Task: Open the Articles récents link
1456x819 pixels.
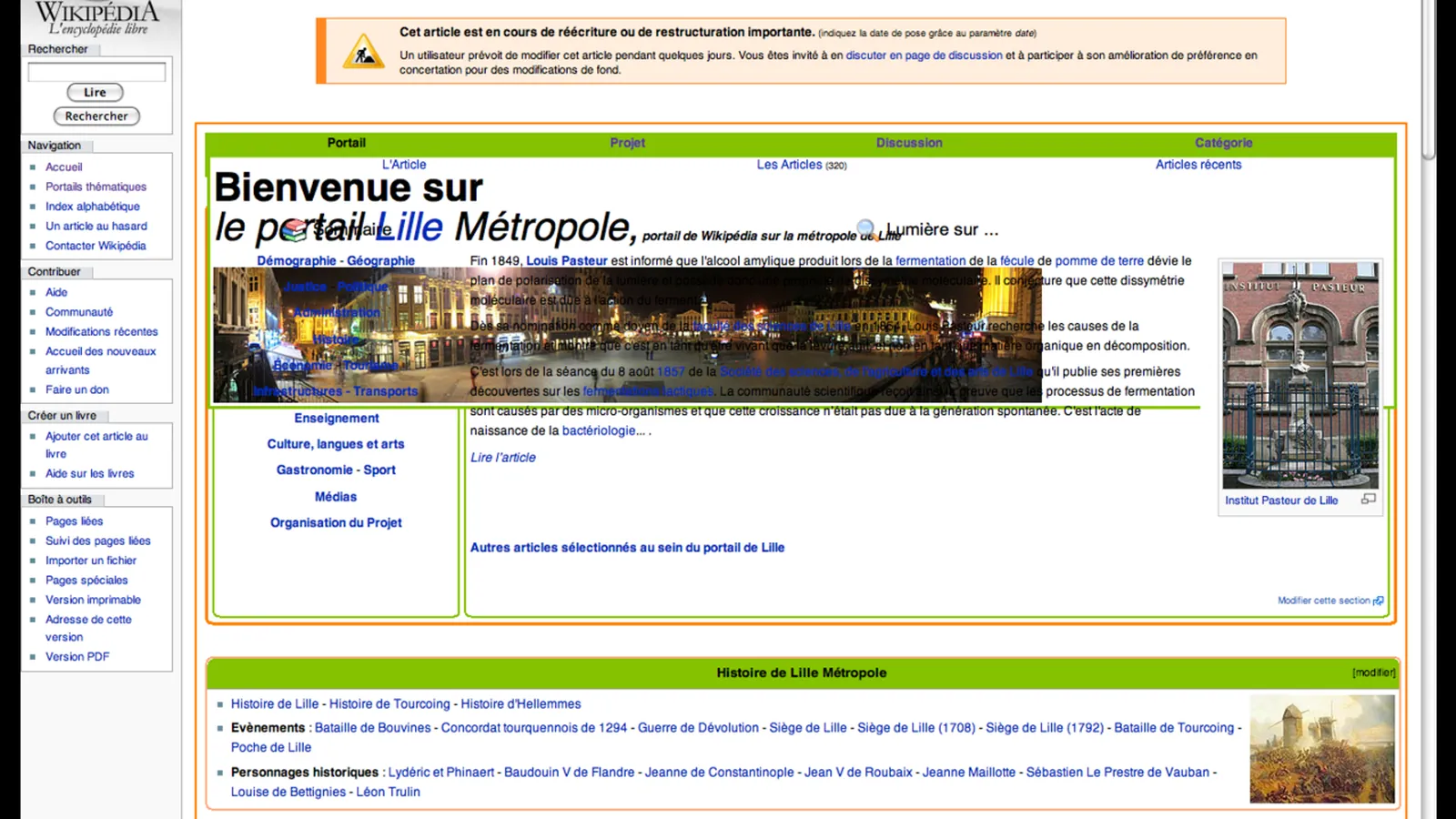Action: coord(1198,165)
